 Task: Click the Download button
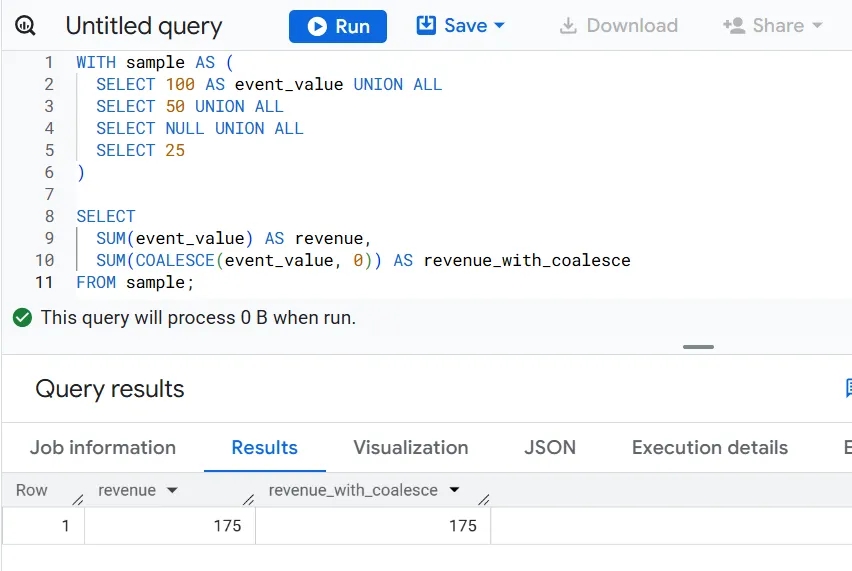click(618, 26)
